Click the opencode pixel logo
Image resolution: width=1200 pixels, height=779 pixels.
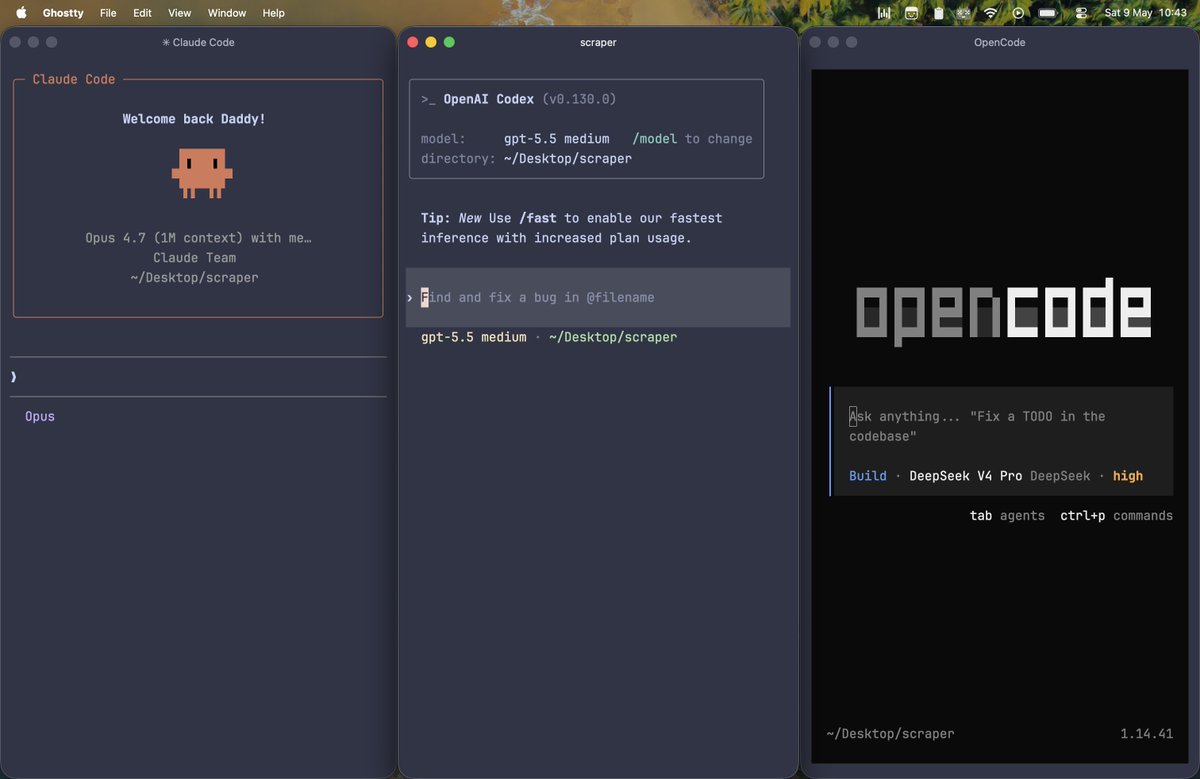(x=1003, y=312)
